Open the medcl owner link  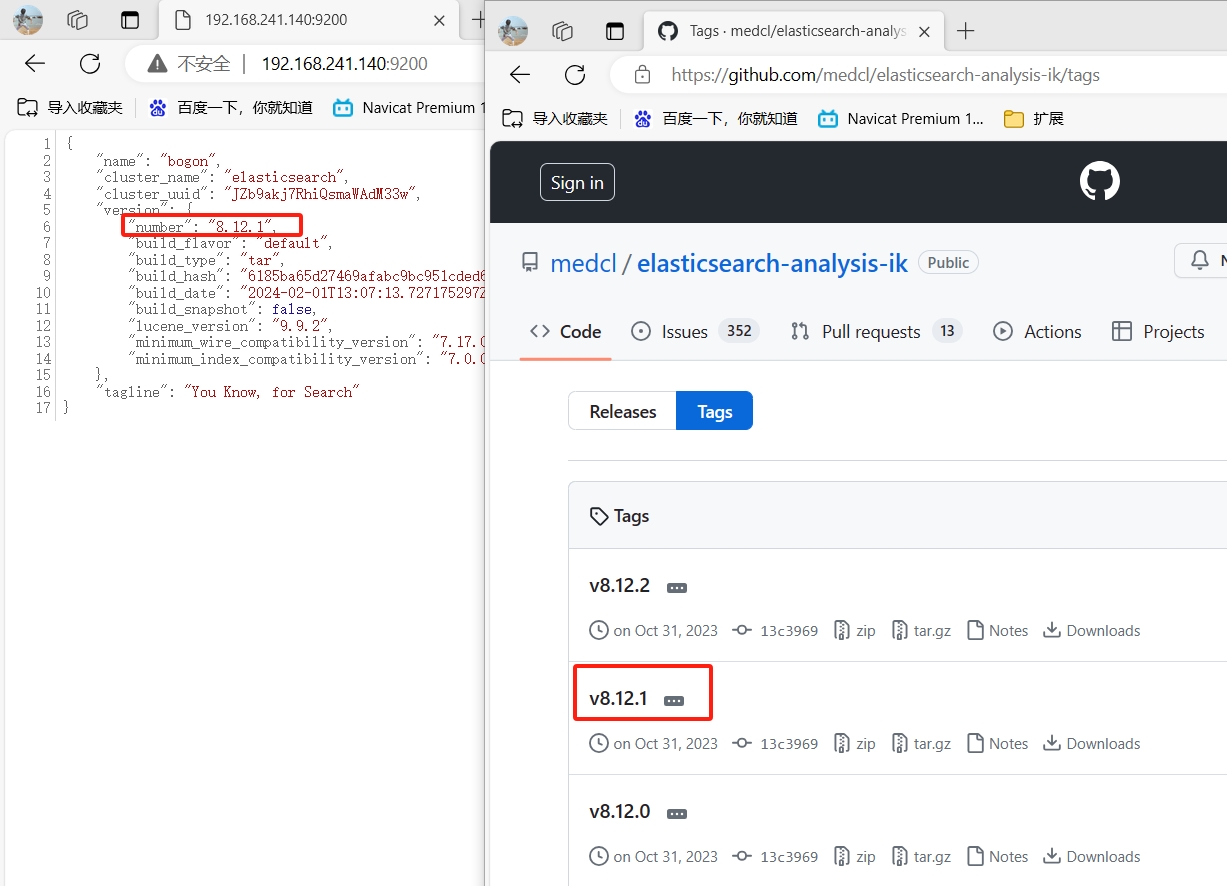(x=582, y=263)
